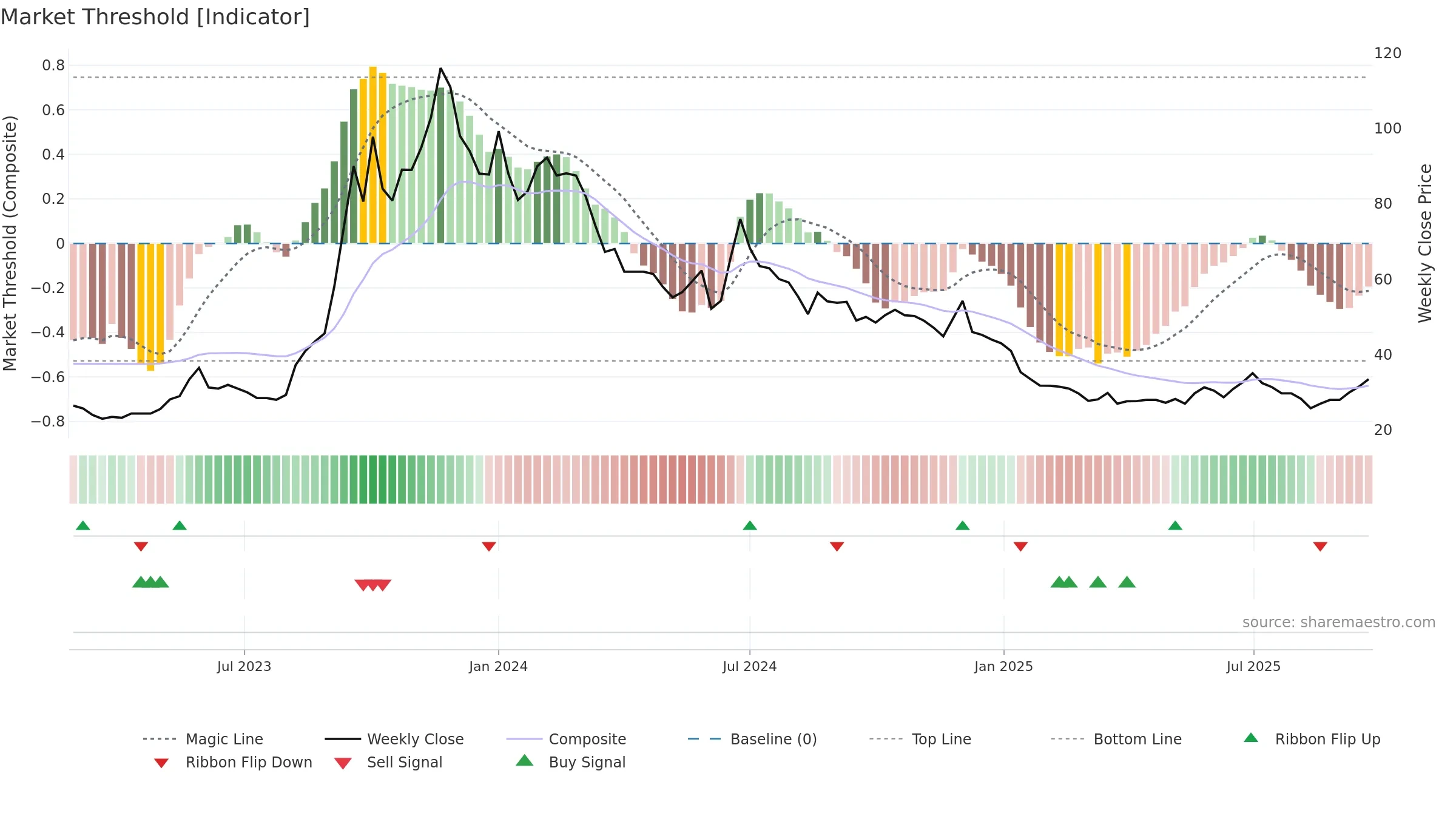Image resolution: width=1456 pixels, height=819 pixels.
Task: Click the −0.8 tick on the left axis
Action: point(48,421)
